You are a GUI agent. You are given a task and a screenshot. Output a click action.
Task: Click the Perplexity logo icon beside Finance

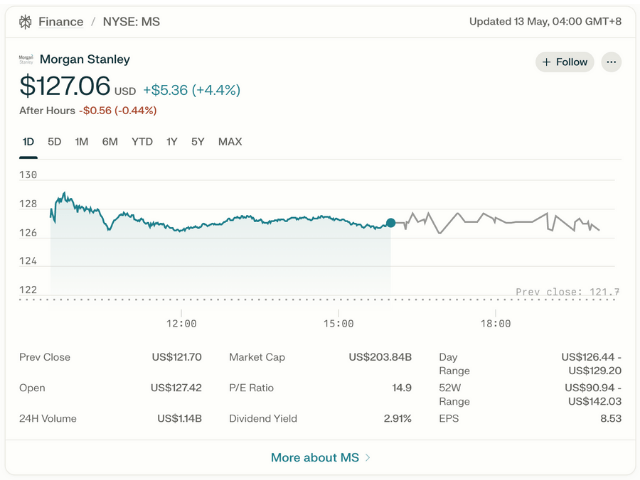pos(25,22)
